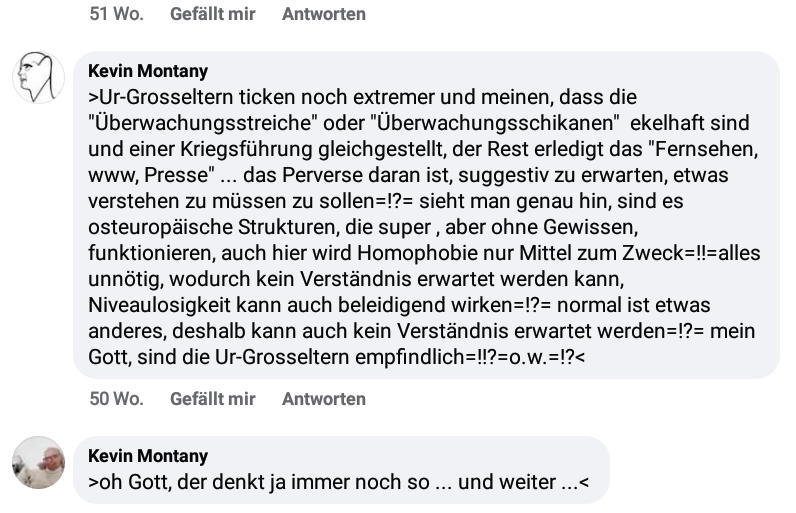Open Kevin Montany's name on the "oh Gott" comment
This screenshot has width=796, height=513.
148,456
